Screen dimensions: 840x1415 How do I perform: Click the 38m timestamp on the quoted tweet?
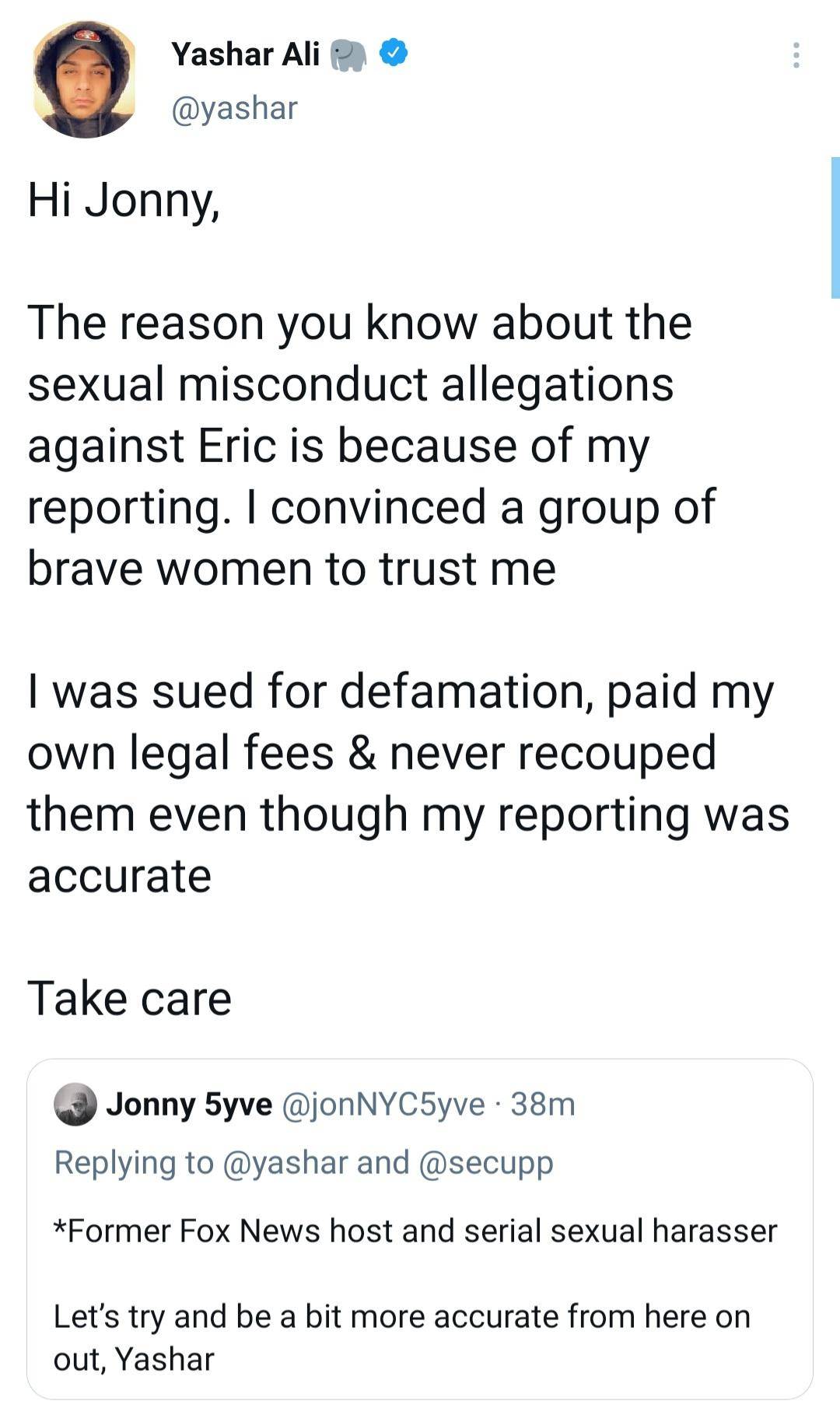tap(545, 1103)
